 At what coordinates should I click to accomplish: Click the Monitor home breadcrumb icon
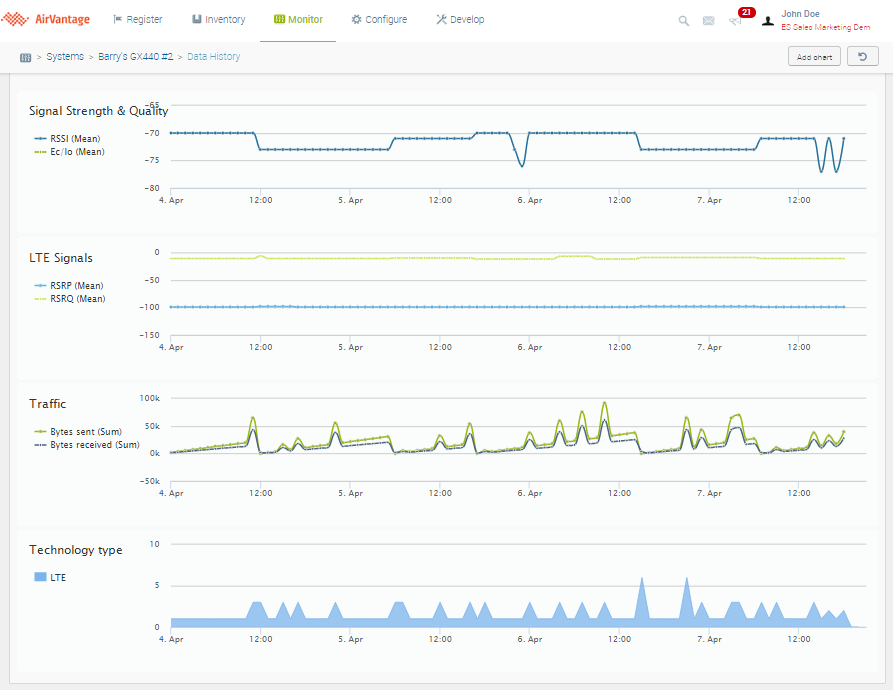click(x=25, y=57)
